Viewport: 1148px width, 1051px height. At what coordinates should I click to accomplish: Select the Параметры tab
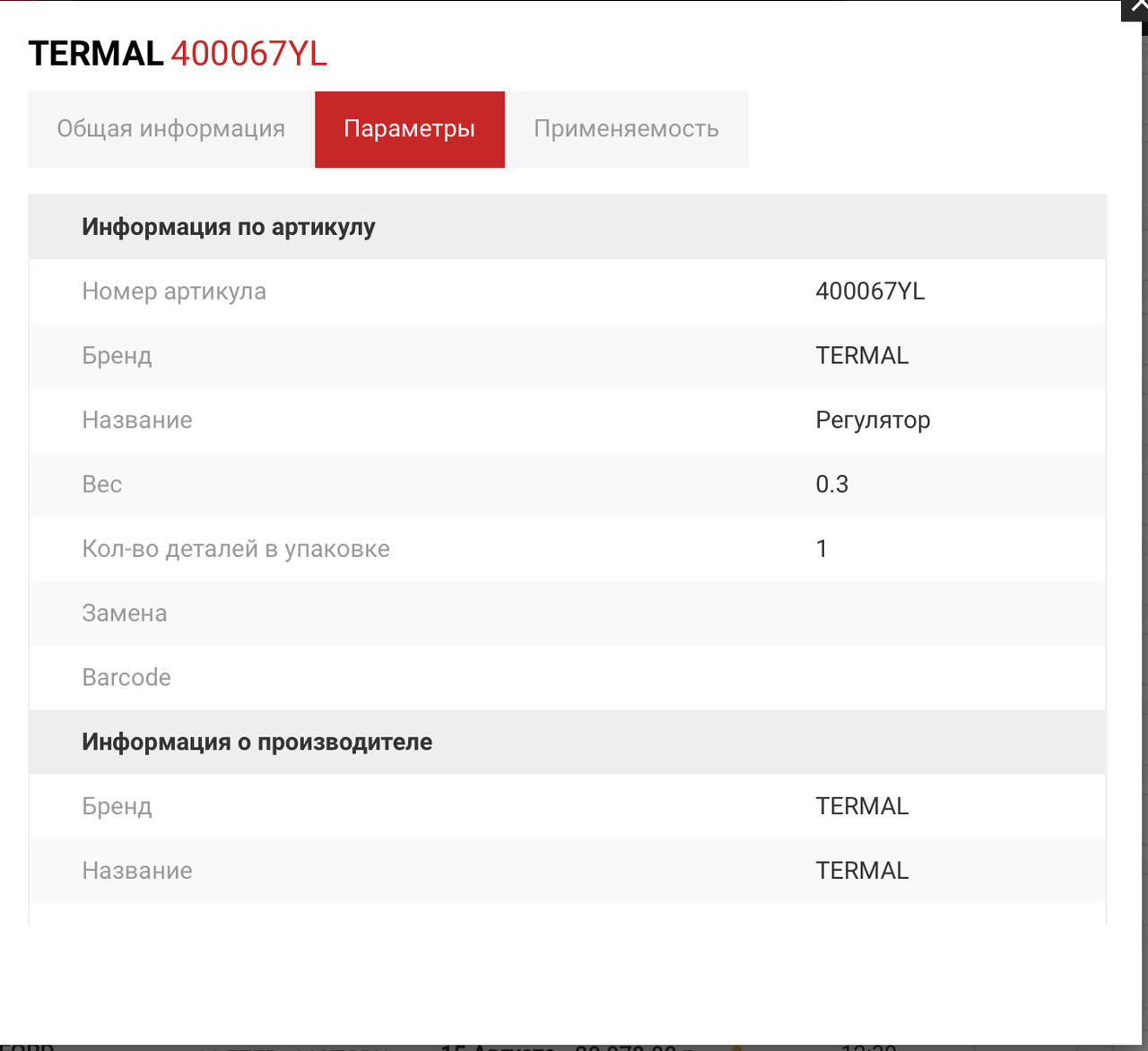pyautogui.click(x=410, y=129)
